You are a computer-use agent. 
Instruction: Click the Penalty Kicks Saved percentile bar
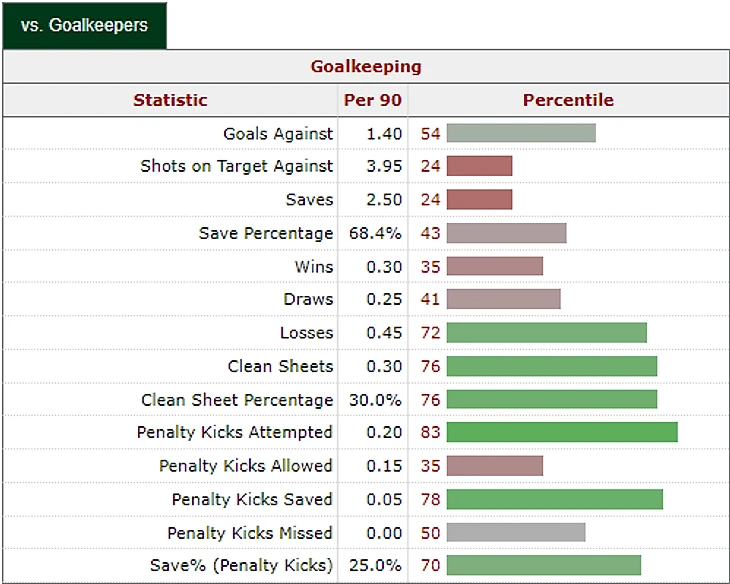click(554, 499)
